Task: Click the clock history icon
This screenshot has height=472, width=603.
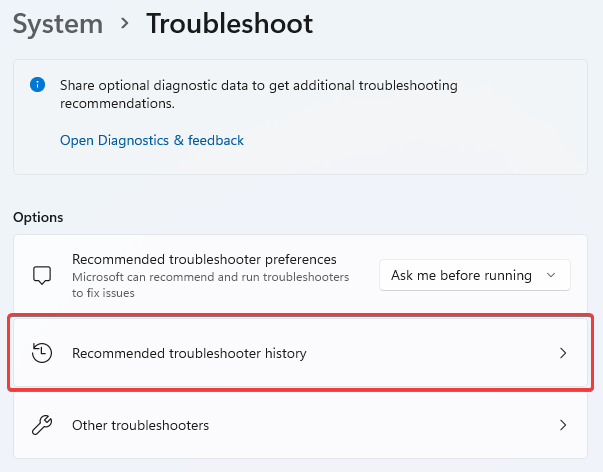Action: 42,353
